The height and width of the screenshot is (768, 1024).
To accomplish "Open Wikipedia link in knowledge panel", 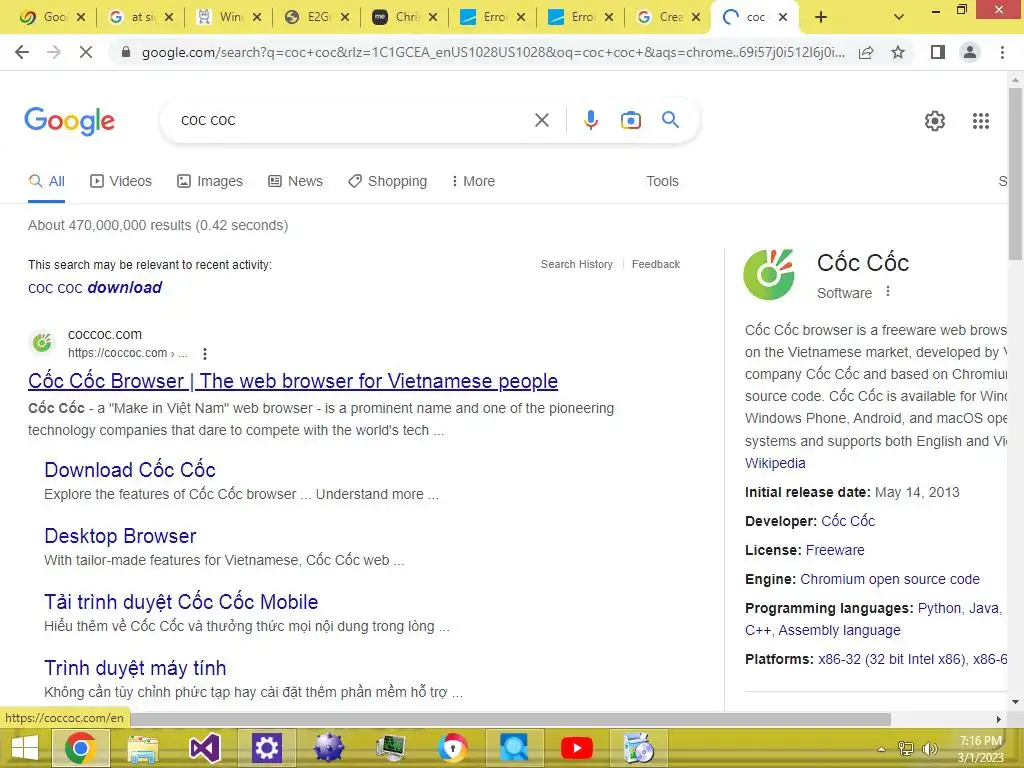I will 775,463.
